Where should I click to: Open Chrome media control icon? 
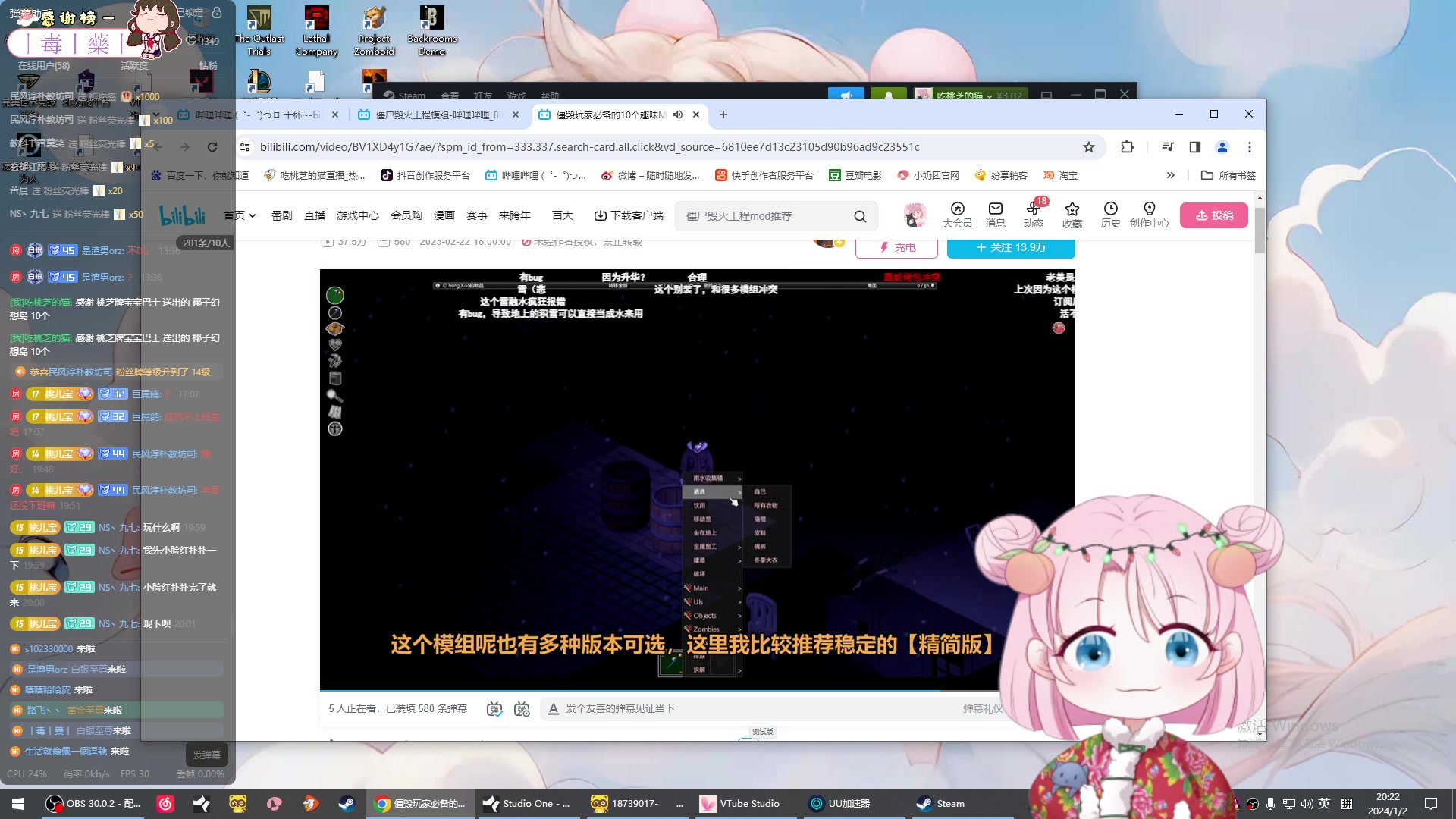tap(1168, 147)
